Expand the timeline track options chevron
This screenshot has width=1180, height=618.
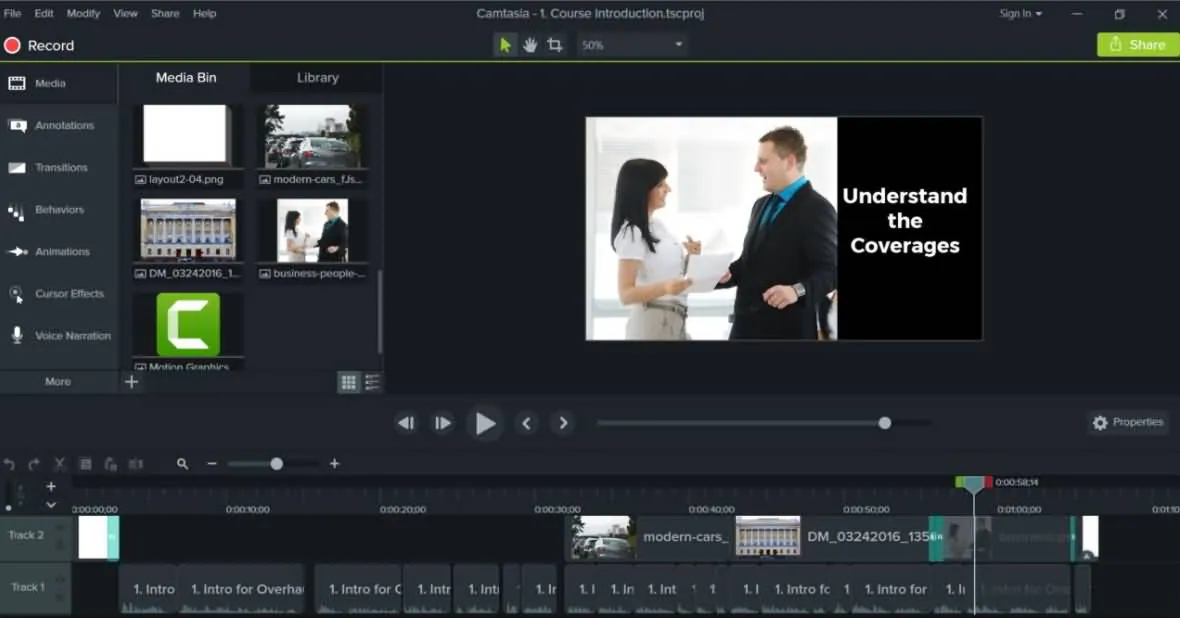click(51, 505)
